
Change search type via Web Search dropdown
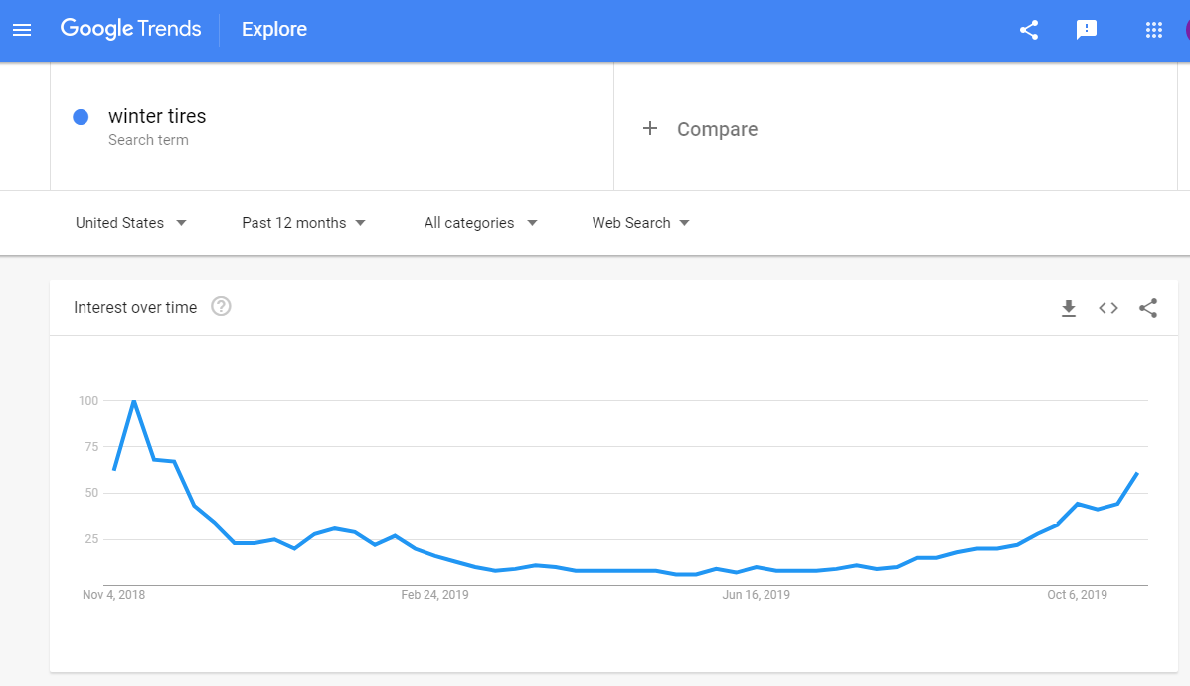click(x=640, y=222)
